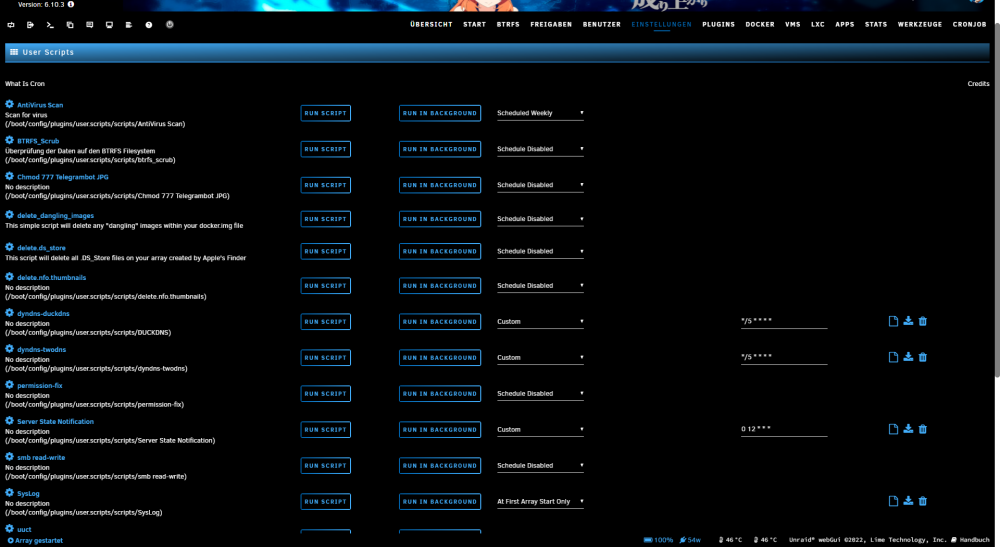Open the WERKZEUGE tab
The width and height of the screenshot is (1000, 547).
pos(920,24)
